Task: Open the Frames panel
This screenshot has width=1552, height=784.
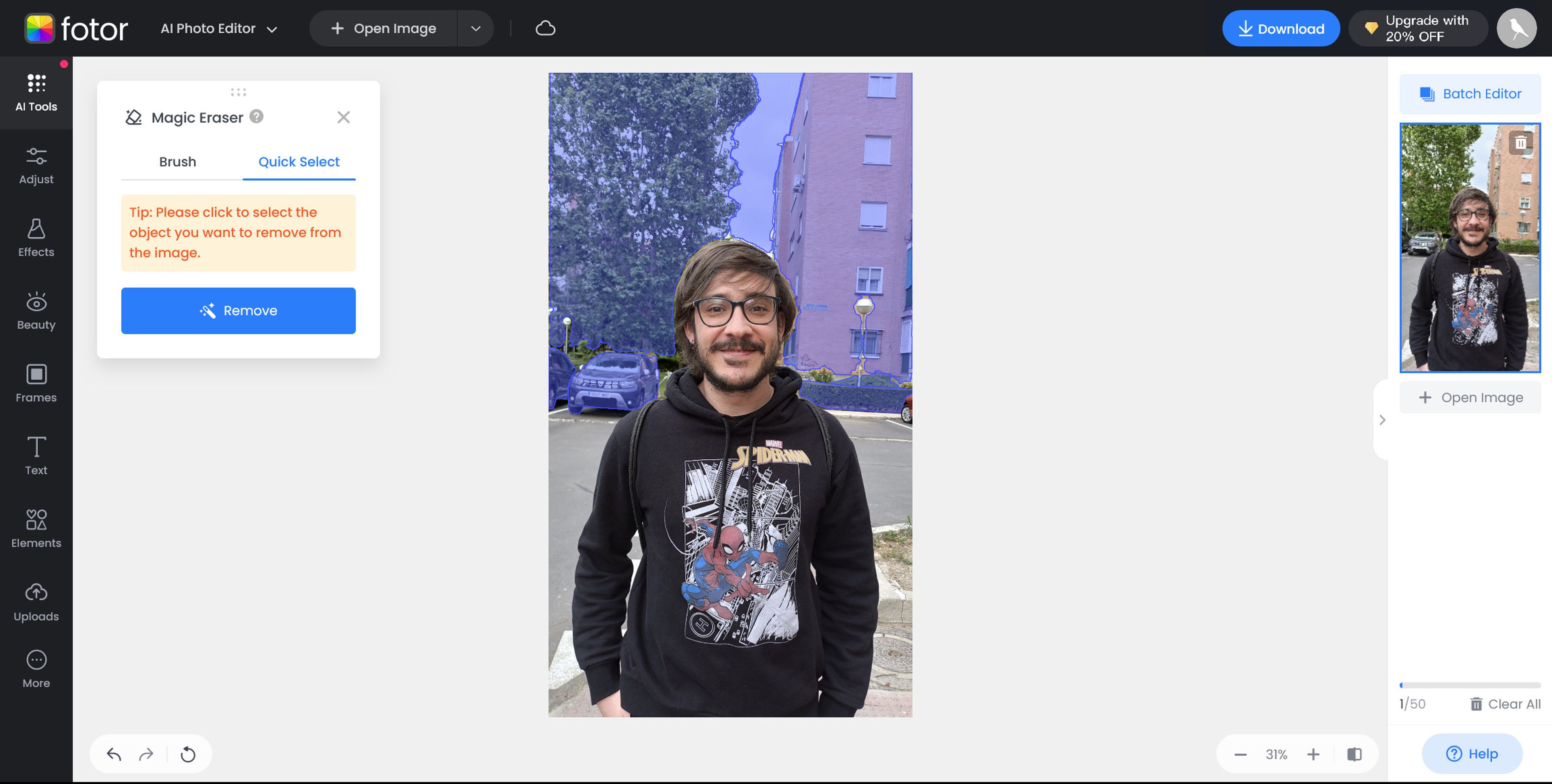Action: pyautogui.click(x=35, y=383)
